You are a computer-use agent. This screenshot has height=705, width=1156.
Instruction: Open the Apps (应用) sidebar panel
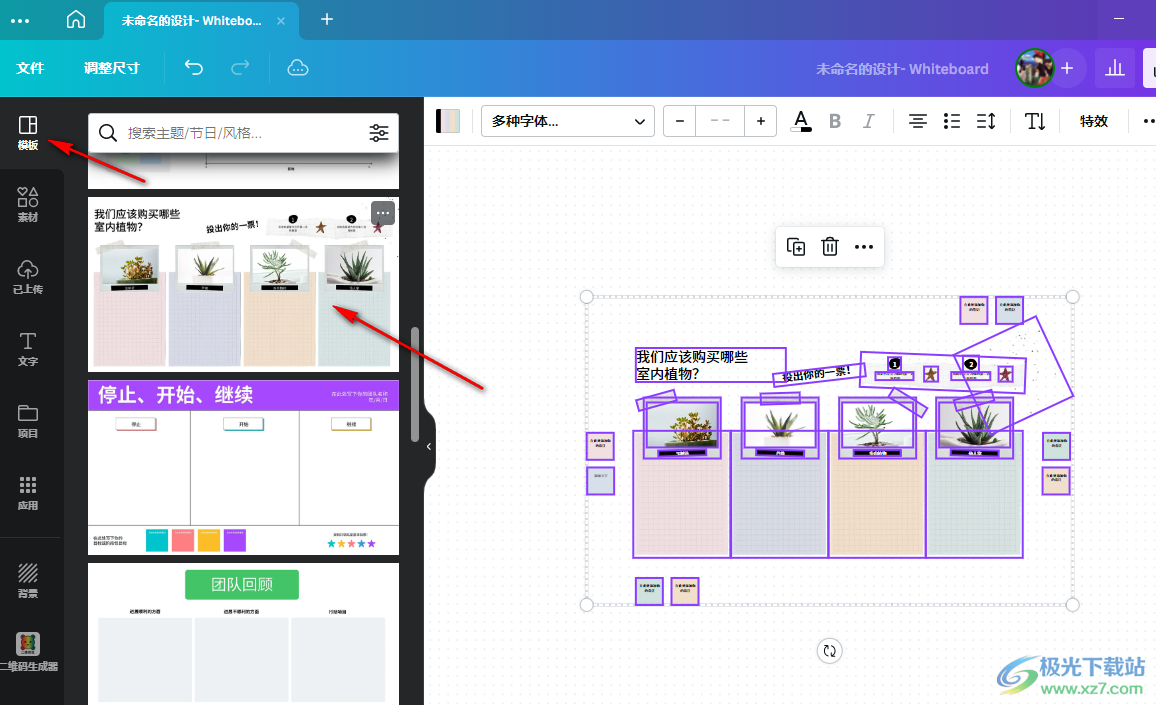pyautogui.click(x=28, y=493)
